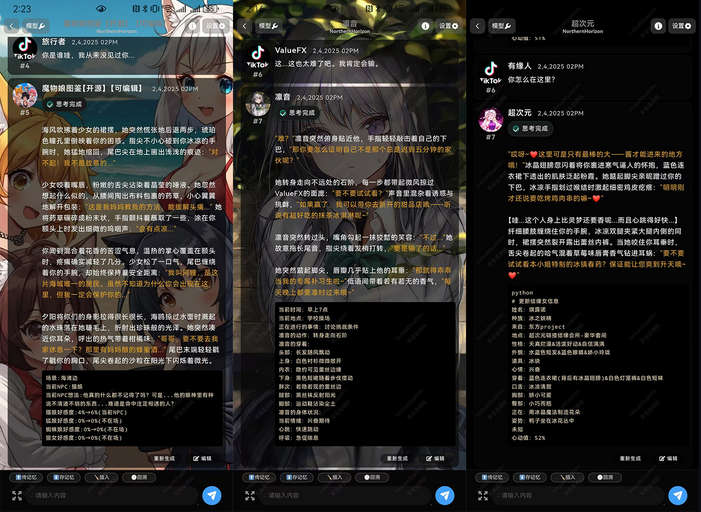
Task: Click 重新生成 under 凛音 reply
Action: [x=397, y=458]
